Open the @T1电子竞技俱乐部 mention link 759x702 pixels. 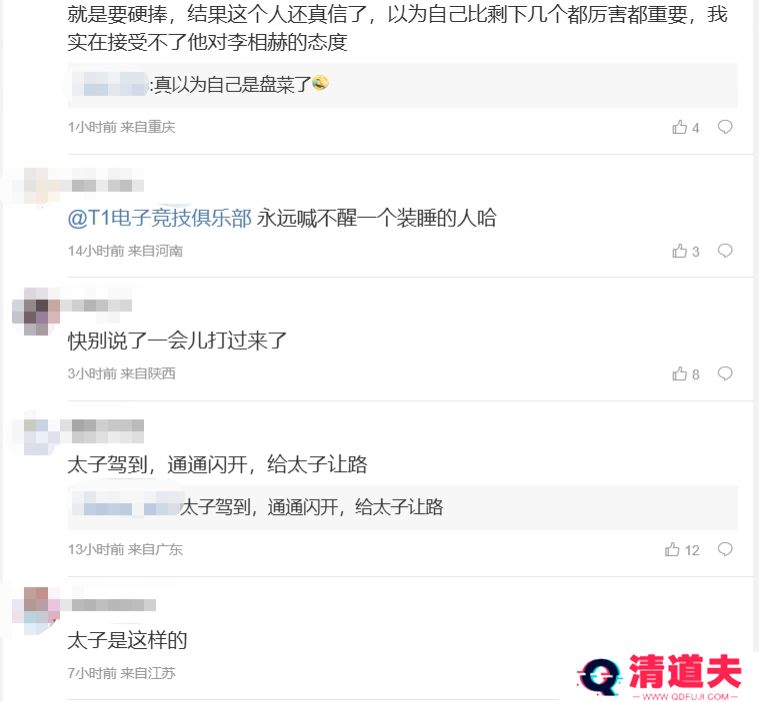(159, 218)
